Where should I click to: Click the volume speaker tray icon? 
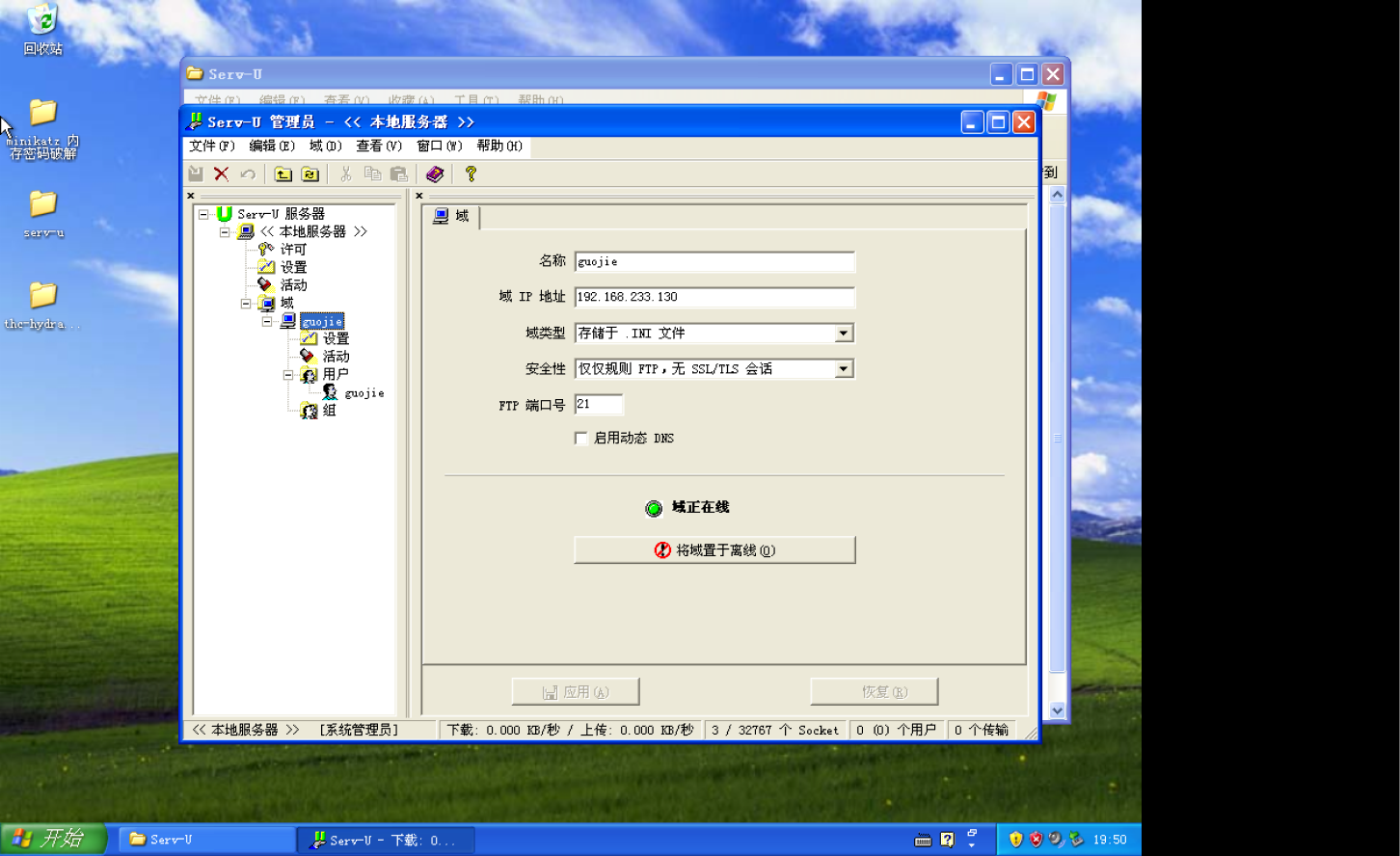[1056, 840]
